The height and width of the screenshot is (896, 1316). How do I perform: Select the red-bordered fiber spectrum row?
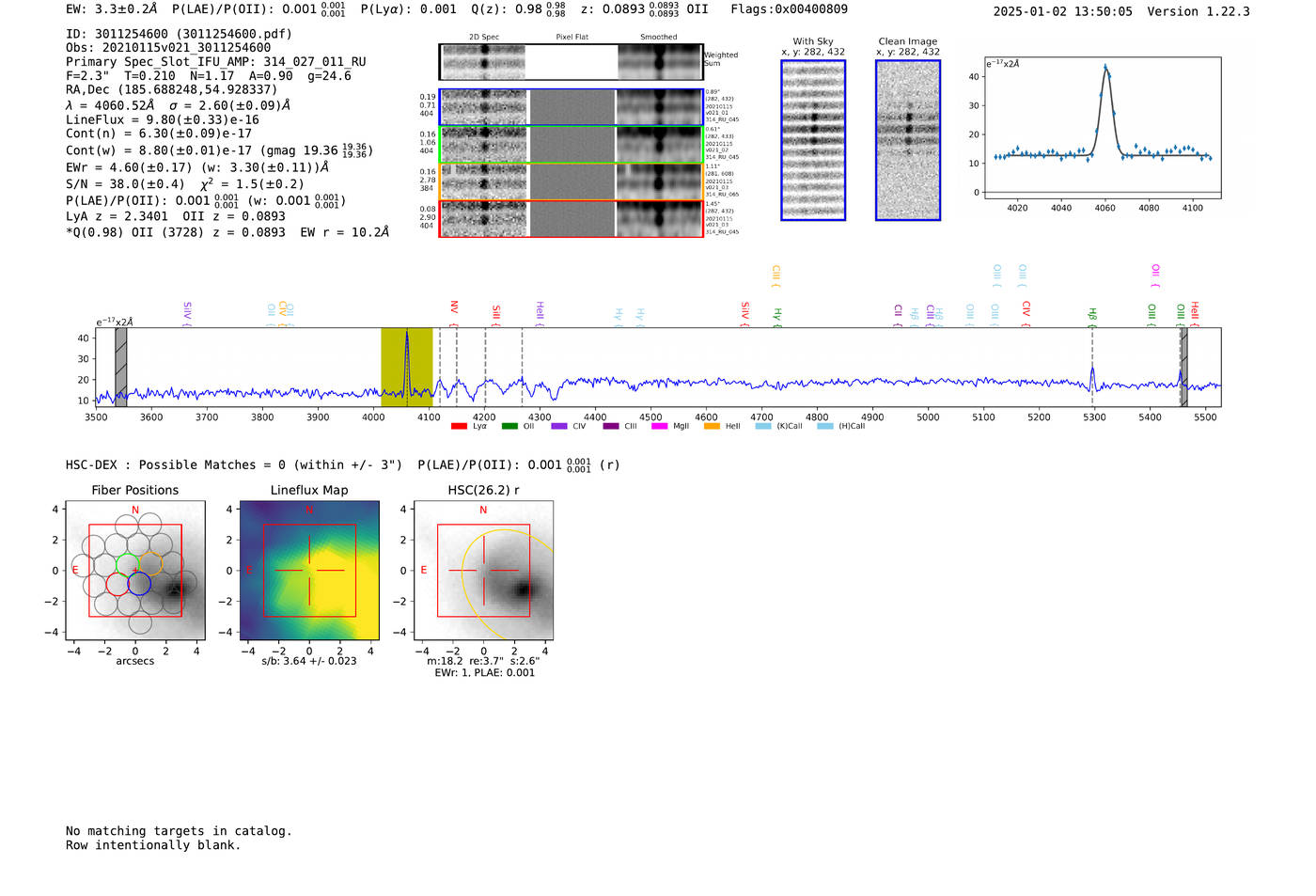(x=571, y=218)
